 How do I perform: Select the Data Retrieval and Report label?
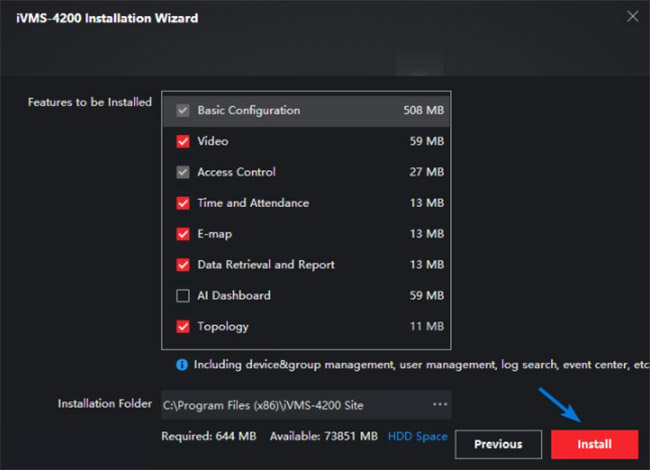[x=266, y=265]
